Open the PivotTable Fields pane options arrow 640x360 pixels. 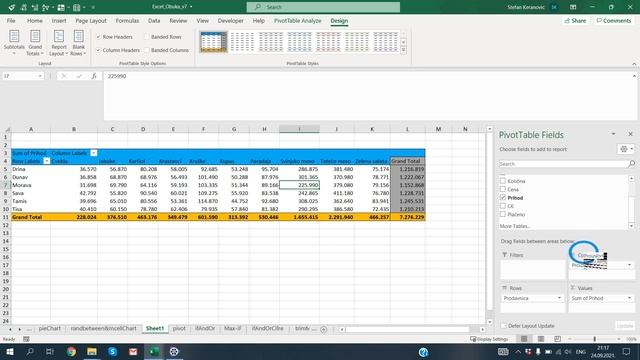point(613,134)
